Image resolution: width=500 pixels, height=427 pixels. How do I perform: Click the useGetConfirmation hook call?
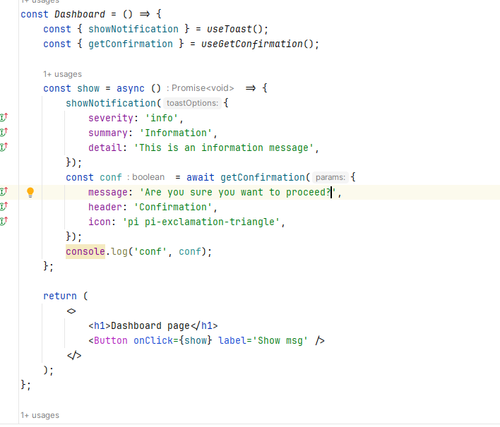click(252, 44)
